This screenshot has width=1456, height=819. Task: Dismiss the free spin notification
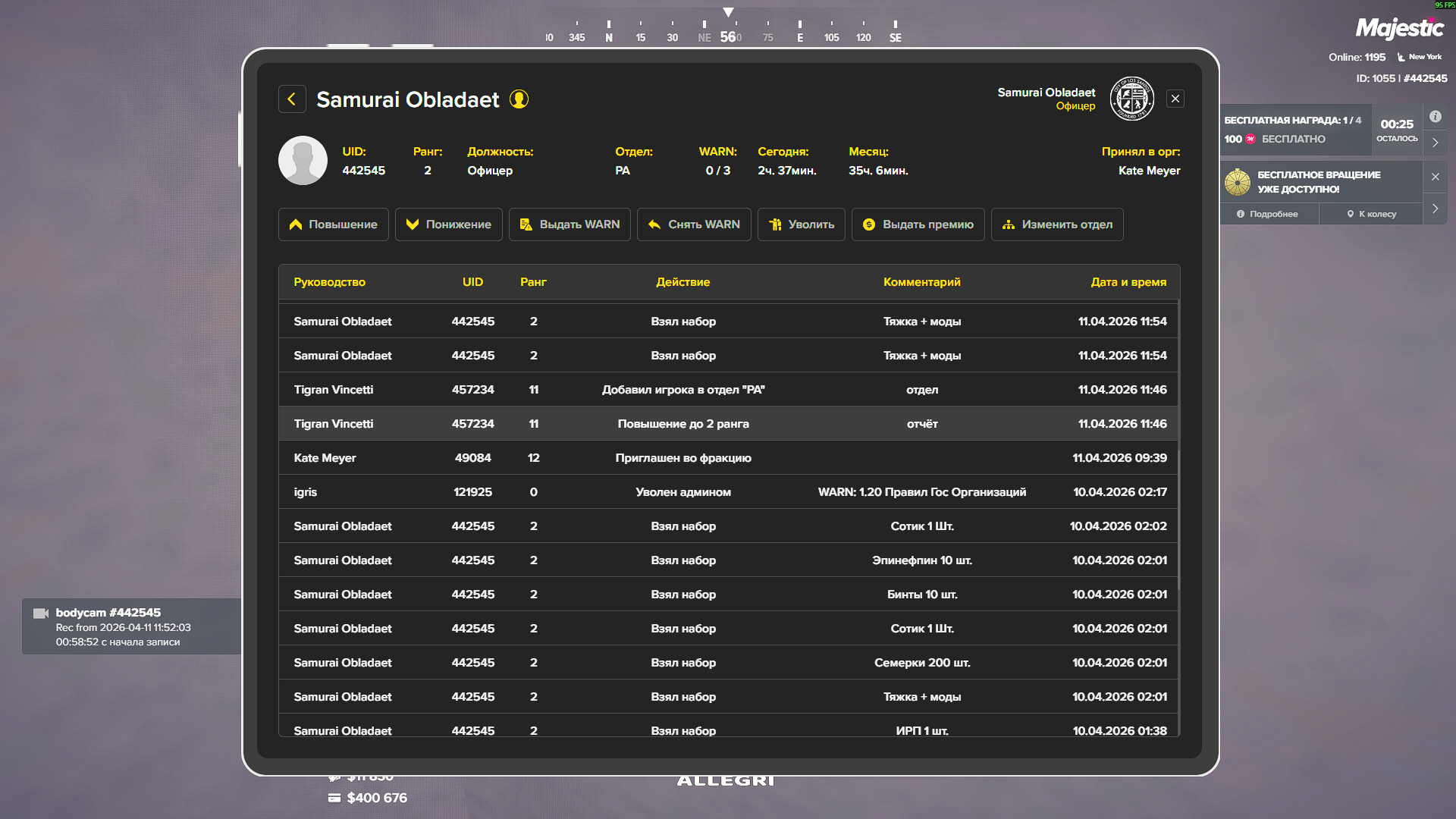coord(1436,177)
